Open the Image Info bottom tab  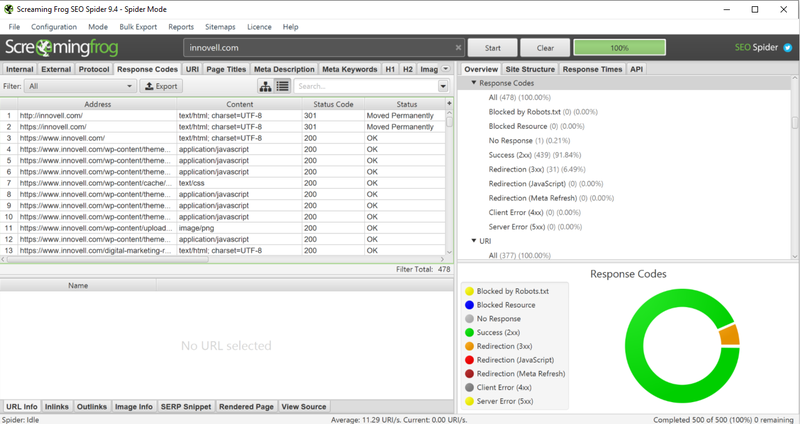coord(134,407)
